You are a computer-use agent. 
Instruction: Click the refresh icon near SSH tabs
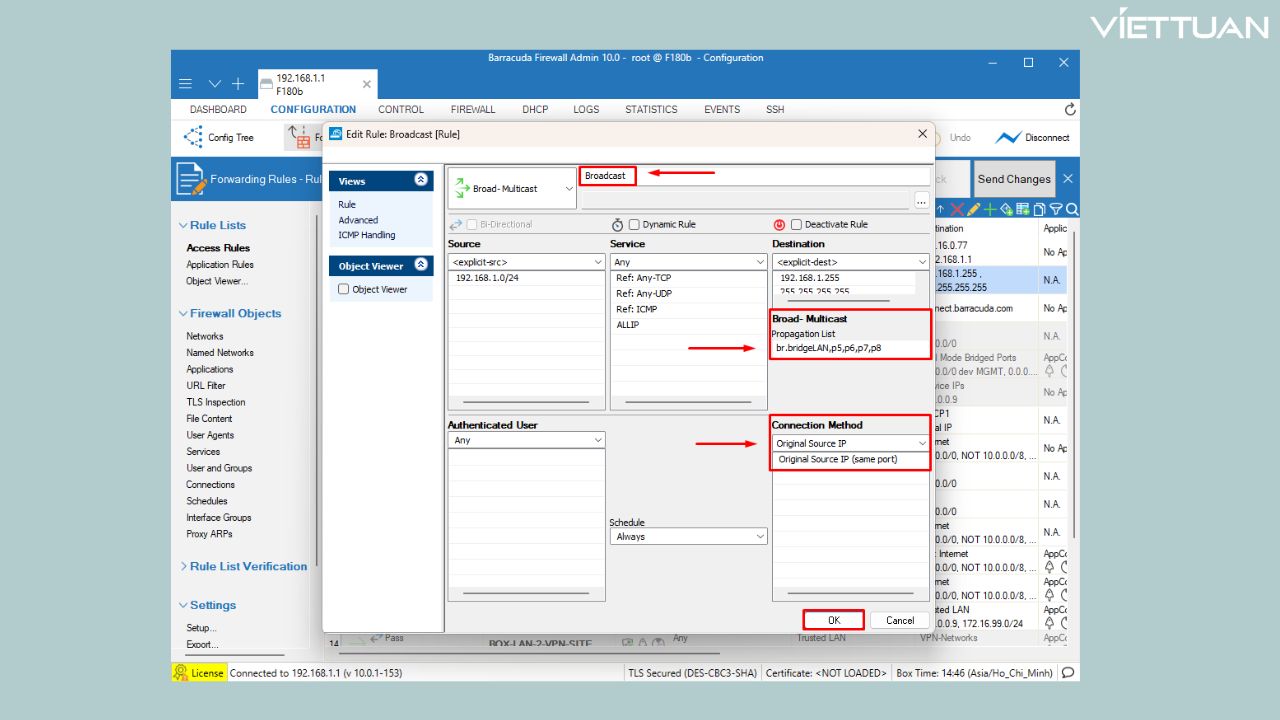(1070, 109)
